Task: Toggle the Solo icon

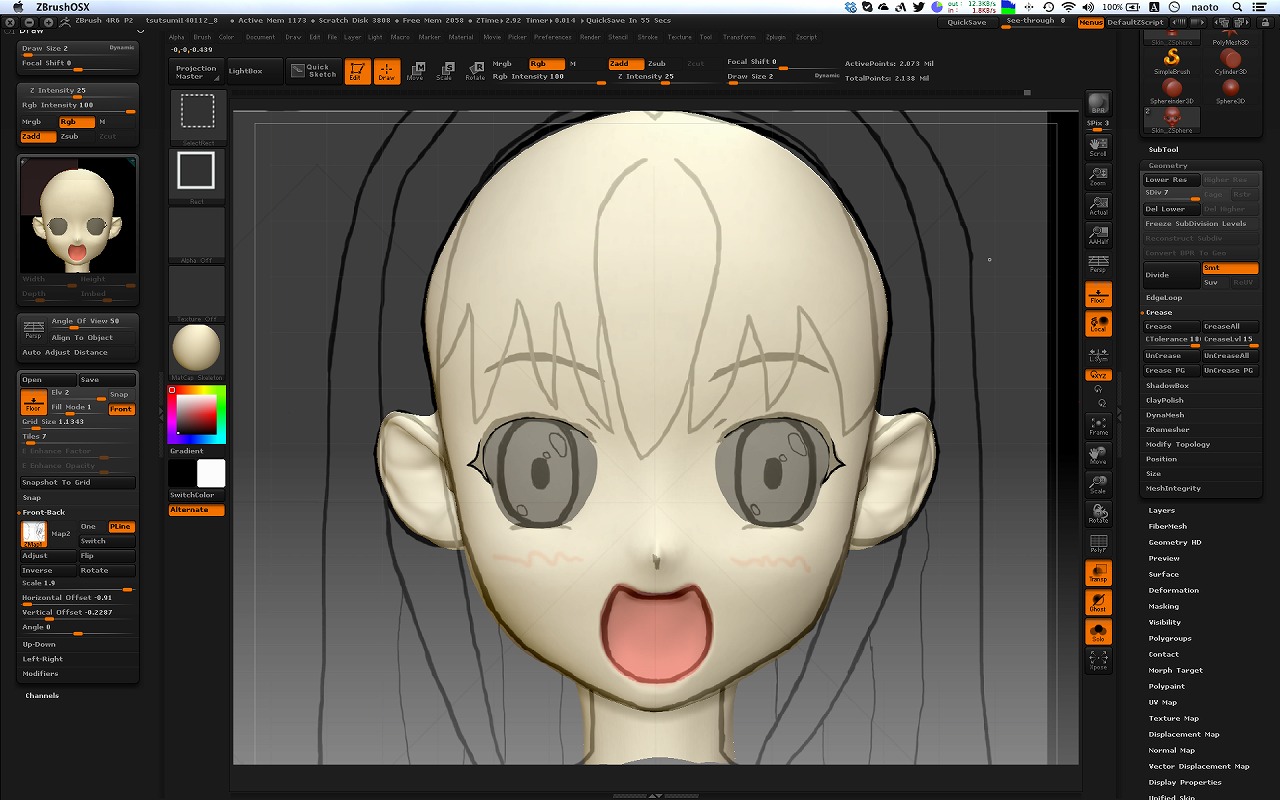Action: [x=1098, y=632]
